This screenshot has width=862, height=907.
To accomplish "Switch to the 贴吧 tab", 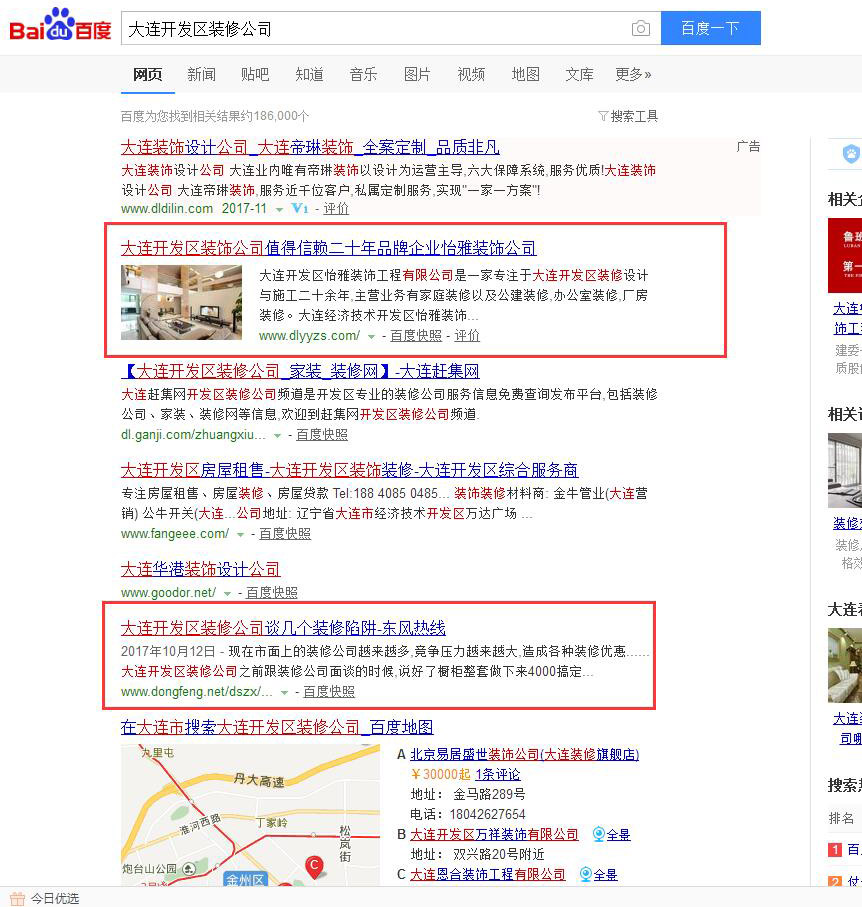I will [255, 75].
